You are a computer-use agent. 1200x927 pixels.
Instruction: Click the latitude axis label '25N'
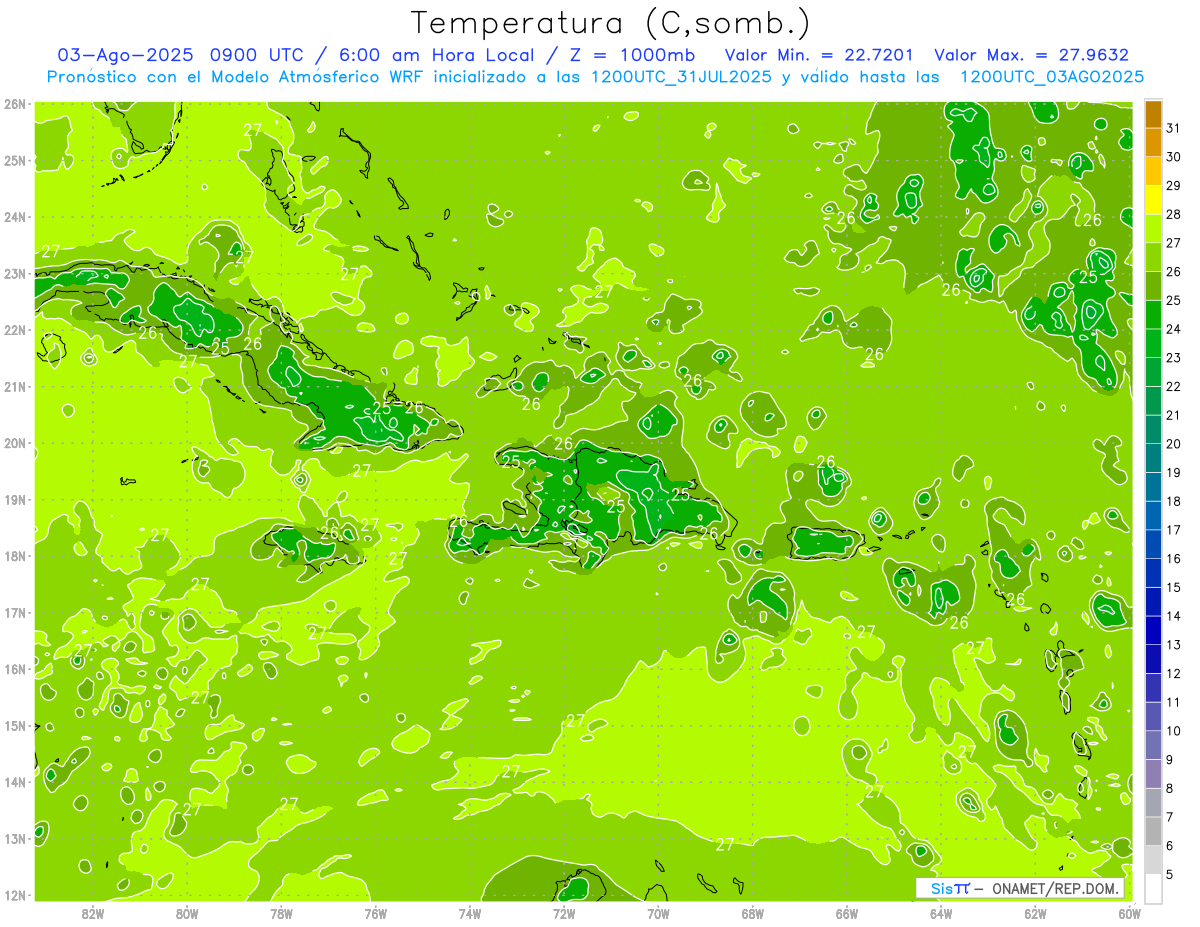(15, 161)
